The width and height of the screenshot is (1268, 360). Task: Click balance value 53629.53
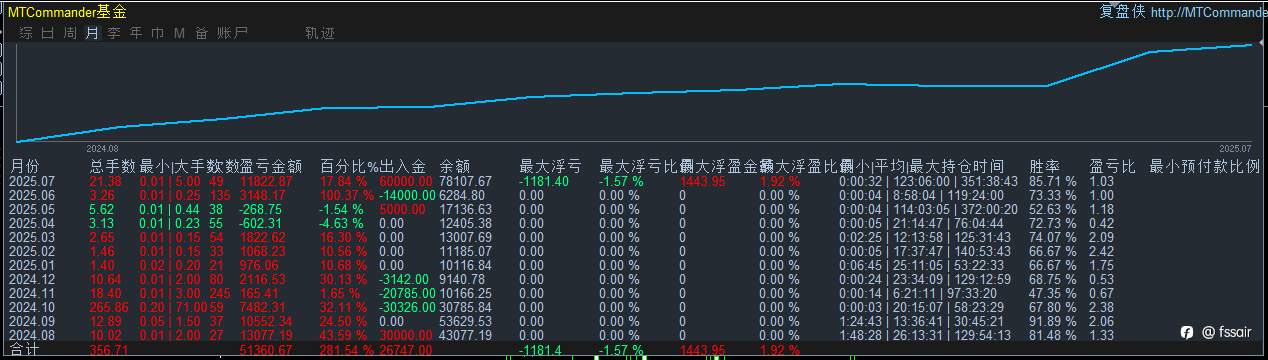[466, 321]
